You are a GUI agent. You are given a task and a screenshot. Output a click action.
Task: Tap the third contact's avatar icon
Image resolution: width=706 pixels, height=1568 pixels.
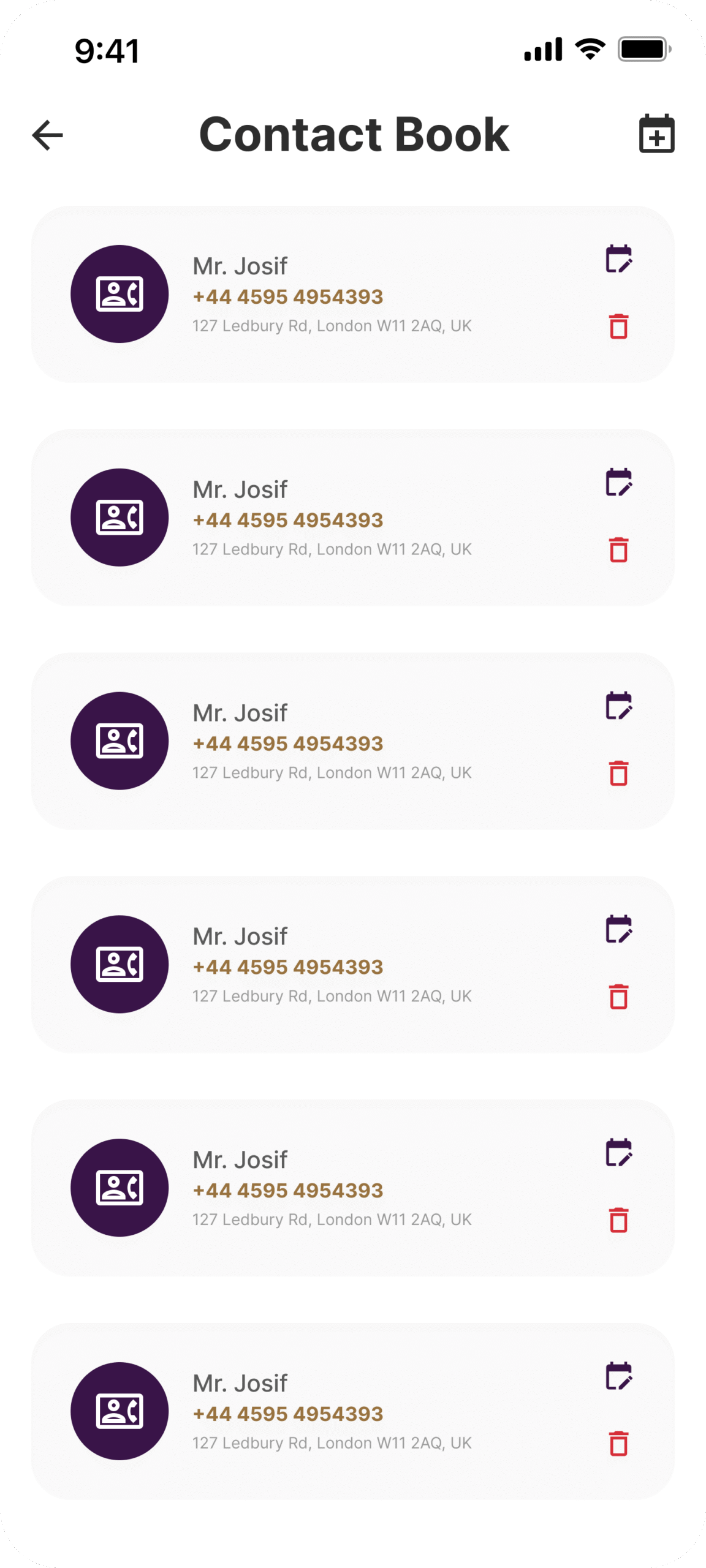[120, 741]
